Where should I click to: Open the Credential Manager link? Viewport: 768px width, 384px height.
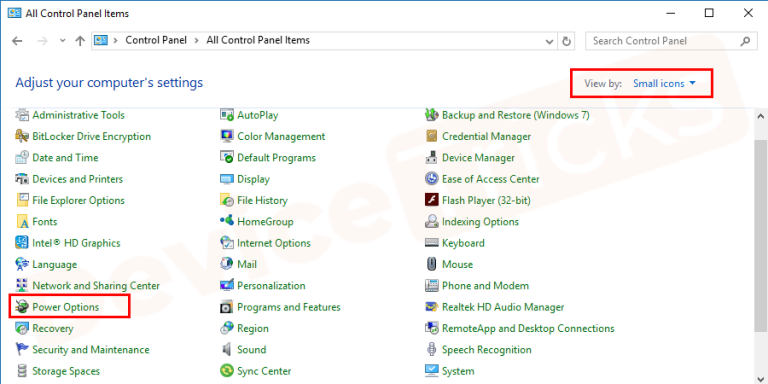pyautogui.click(x=486, y=136)
